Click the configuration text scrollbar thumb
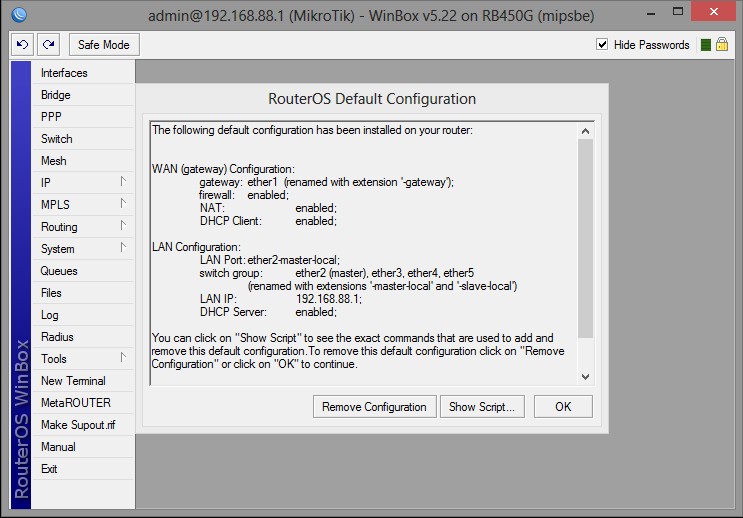 click(x=585, y=238)
